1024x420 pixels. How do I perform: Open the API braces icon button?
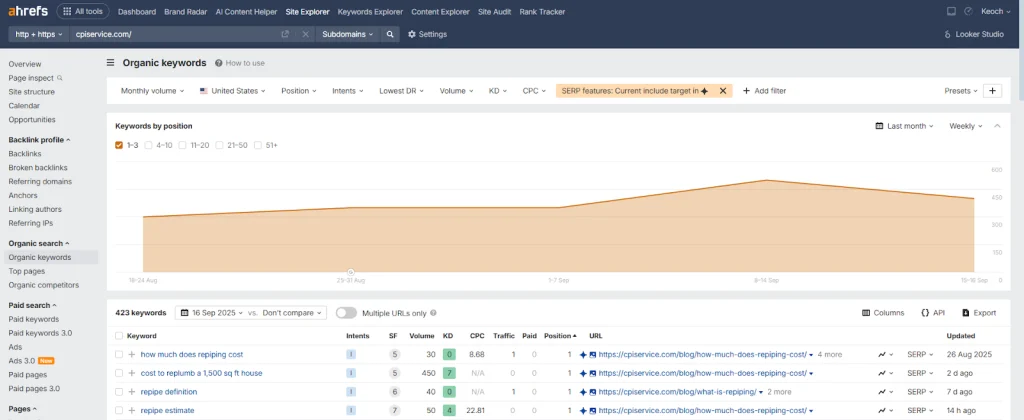[932, 312]
